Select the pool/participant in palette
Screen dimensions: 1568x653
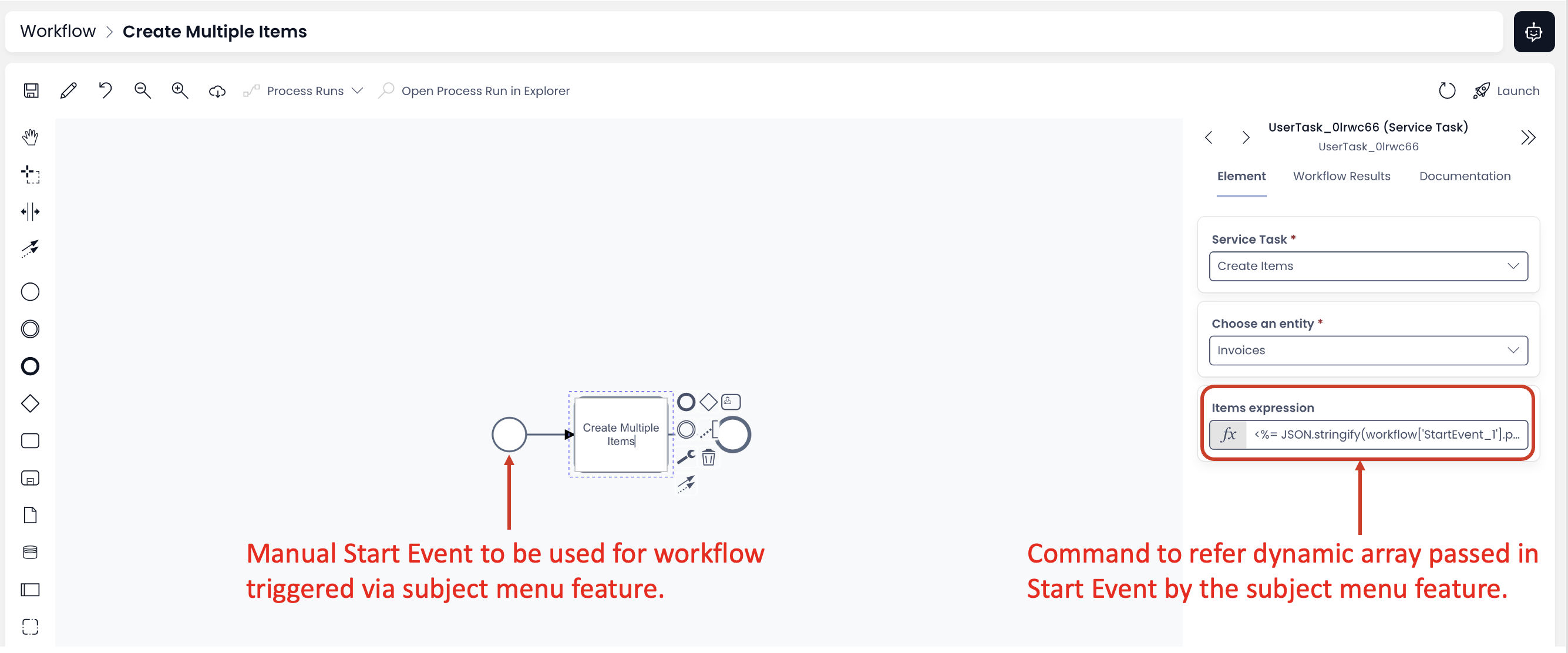pos(31,590)
